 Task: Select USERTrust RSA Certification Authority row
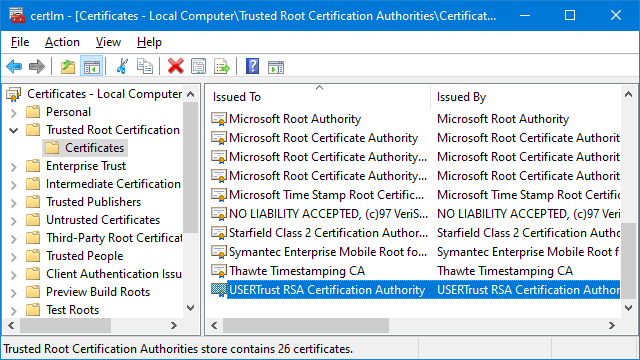pos(415,290)
